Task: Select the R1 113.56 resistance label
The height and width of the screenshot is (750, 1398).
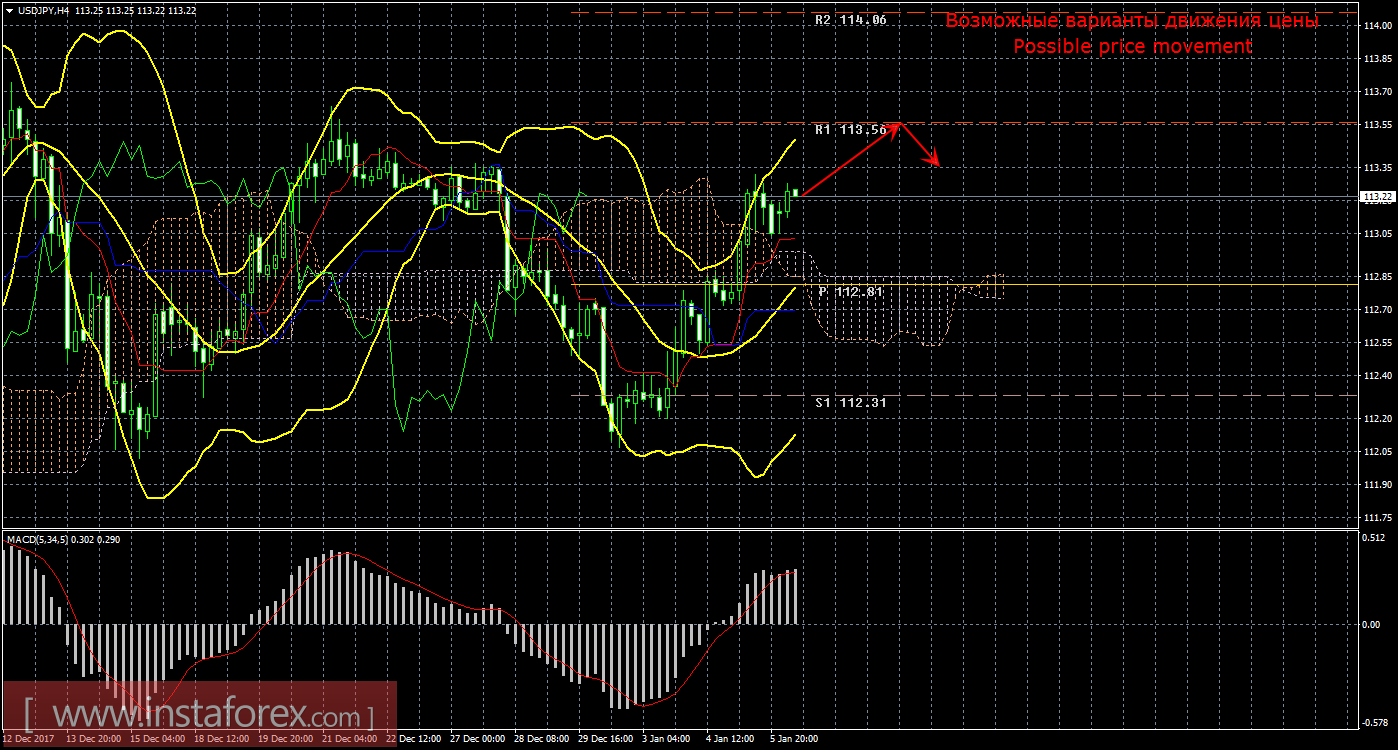Action: pyautogui.click(x=851, y=130)
